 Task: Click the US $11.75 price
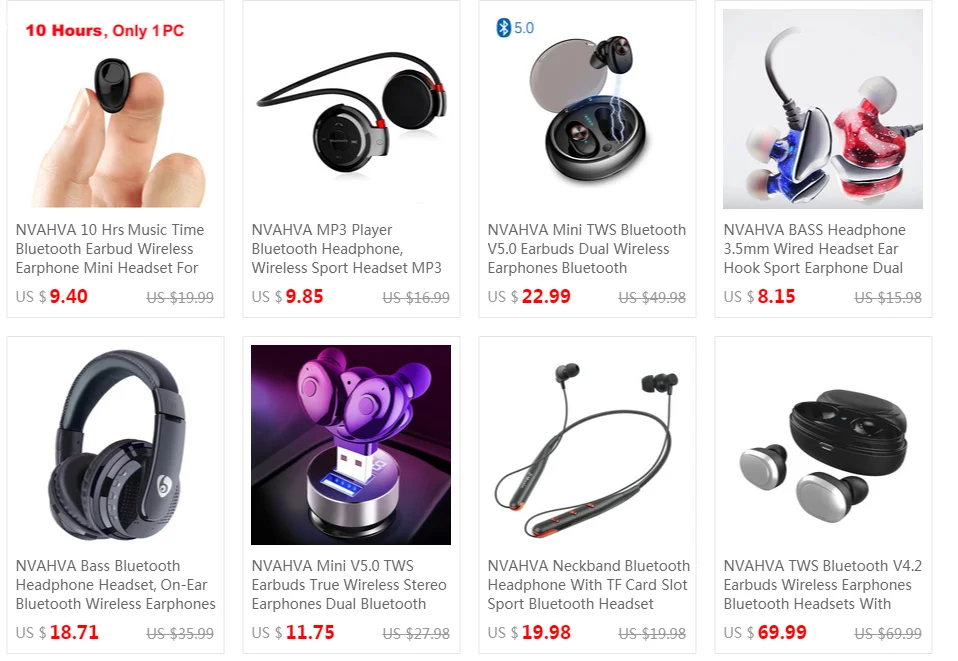click(x=293, y=632)
